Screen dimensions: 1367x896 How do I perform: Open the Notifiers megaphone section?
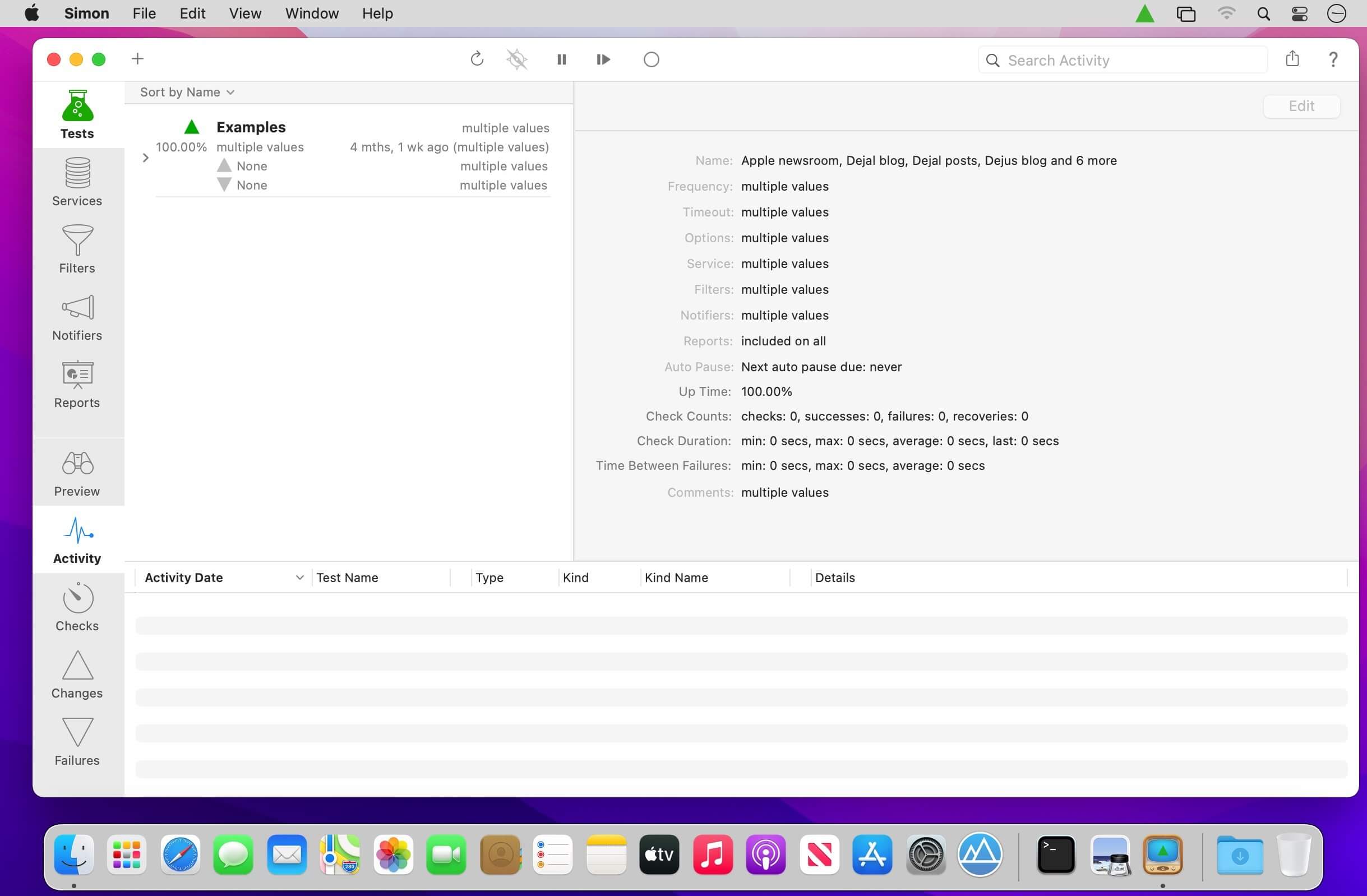(x=77, y=316)
